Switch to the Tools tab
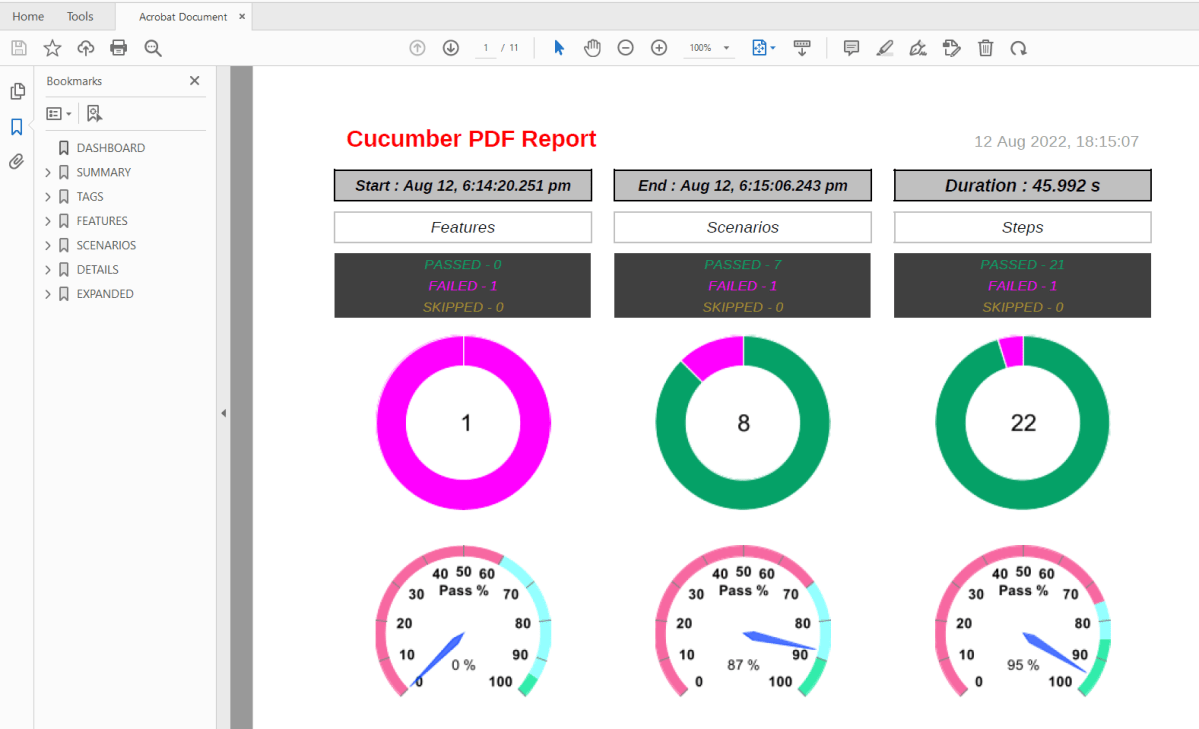The width and height of the screenshot is (1199, 729). [x=80, y=16]
